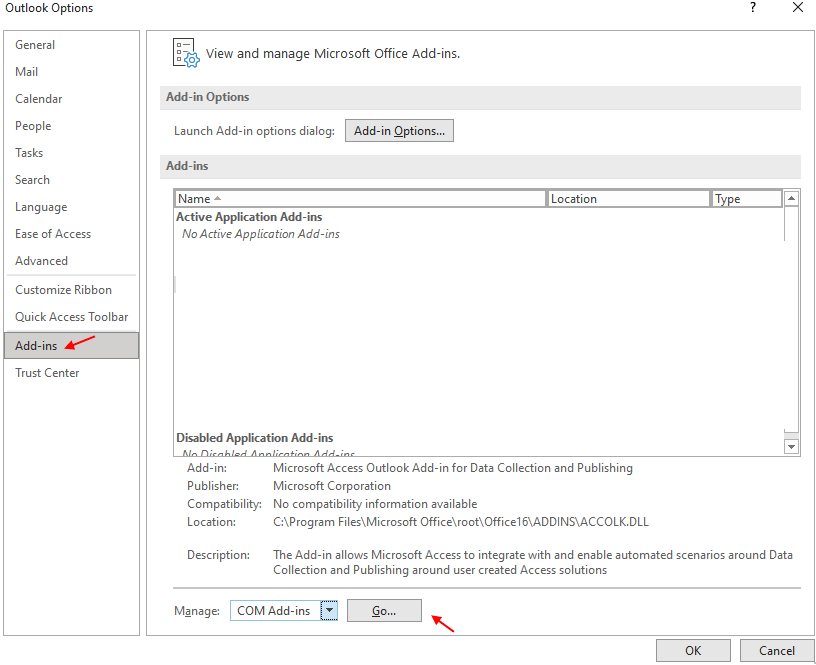The image size is (816, 665).
Task: Confirm with the OK button
Action: [x=693, y=650]
